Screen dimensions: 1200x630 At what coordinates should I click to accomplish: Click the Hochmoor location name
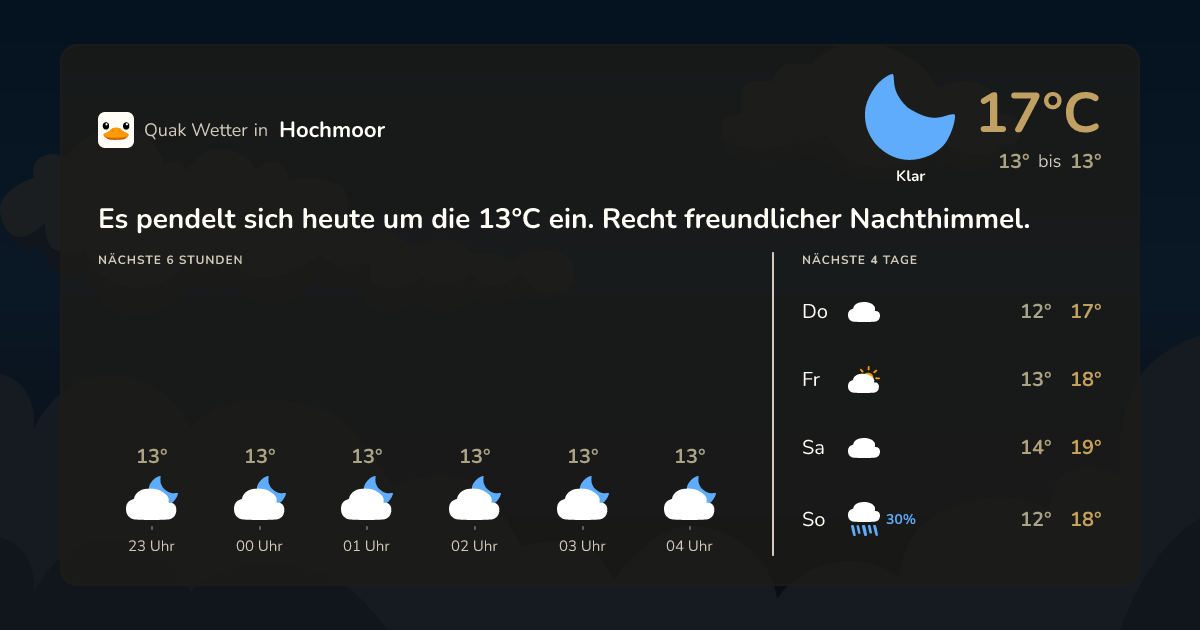(332, 130)
